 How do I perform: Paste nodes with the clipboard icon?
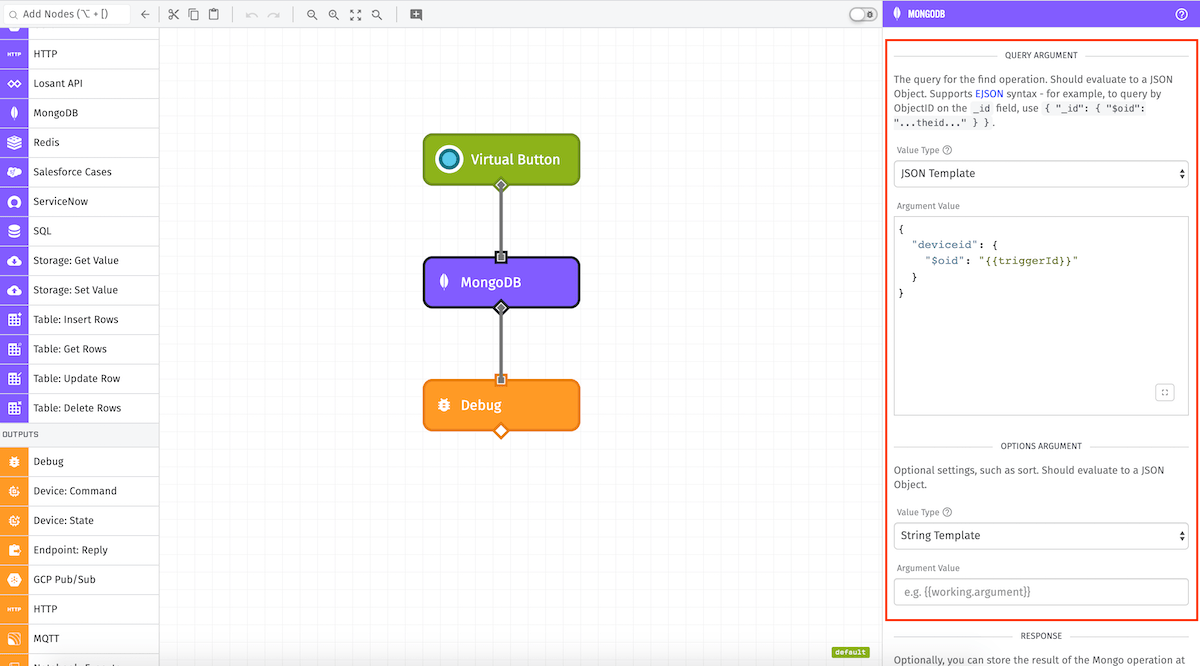point(214,15)
